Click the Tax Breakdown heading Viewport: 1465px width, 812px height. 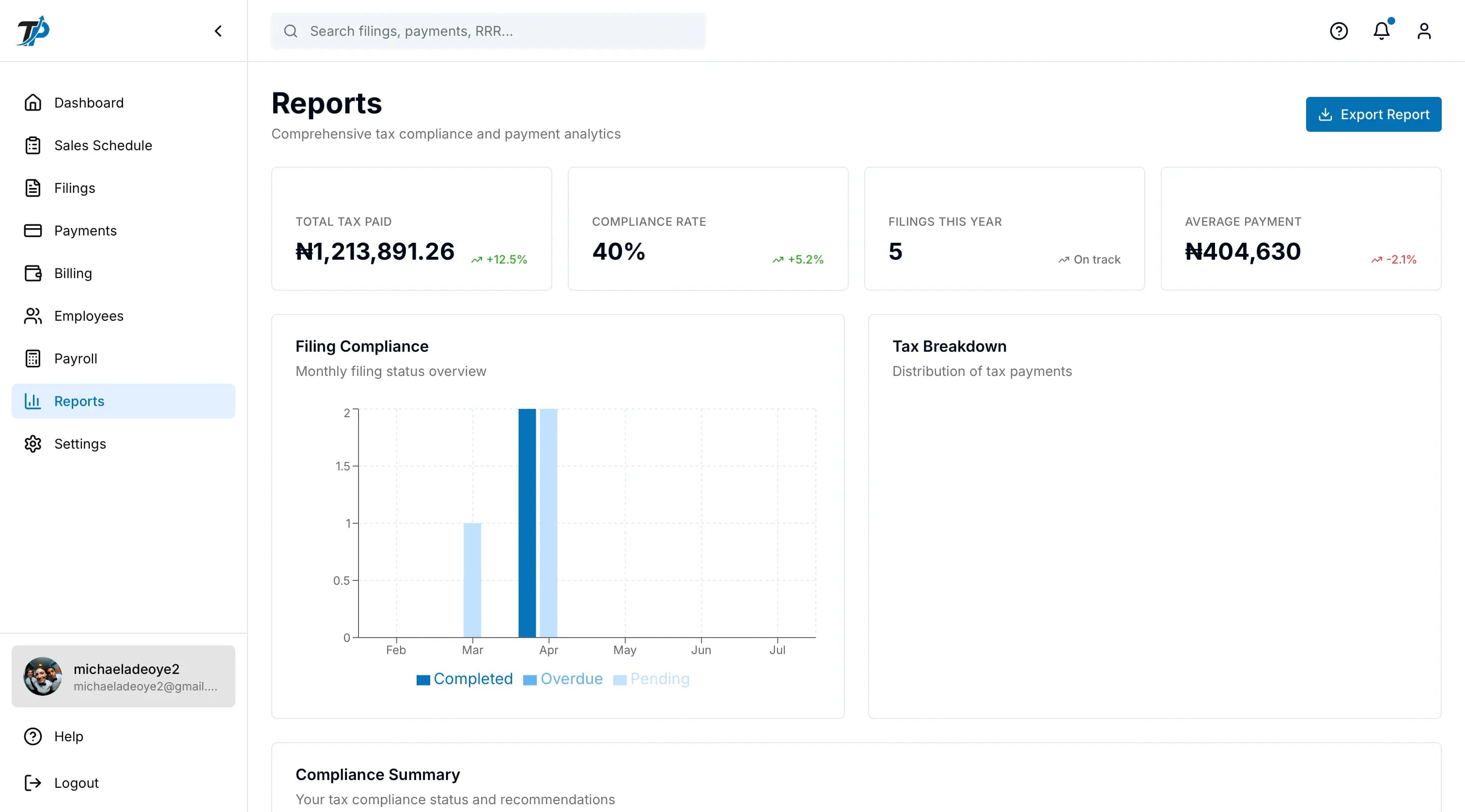[949, 346]
